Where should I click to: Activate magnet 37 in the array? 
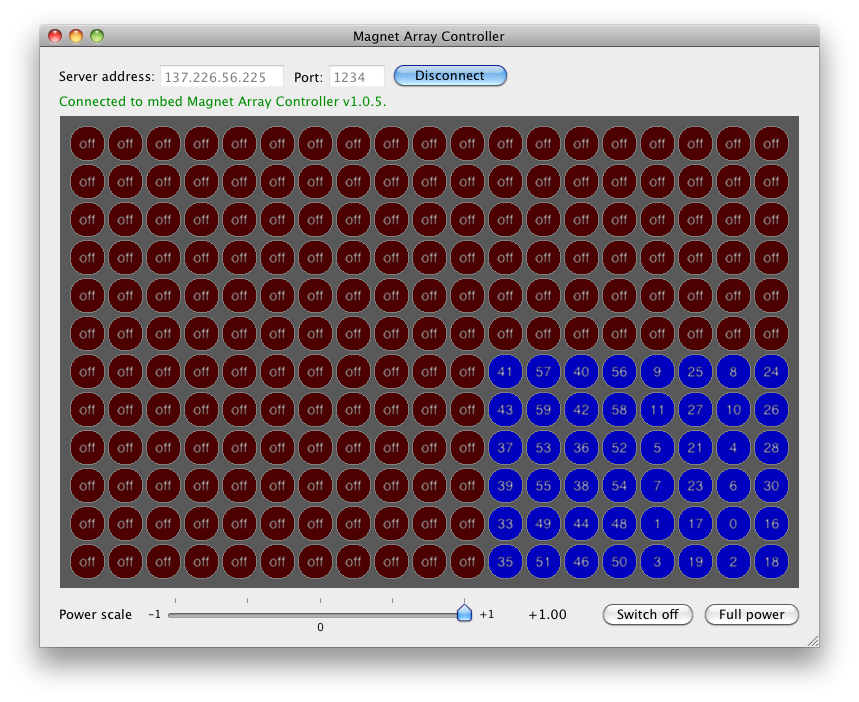[x=505, y=448]
